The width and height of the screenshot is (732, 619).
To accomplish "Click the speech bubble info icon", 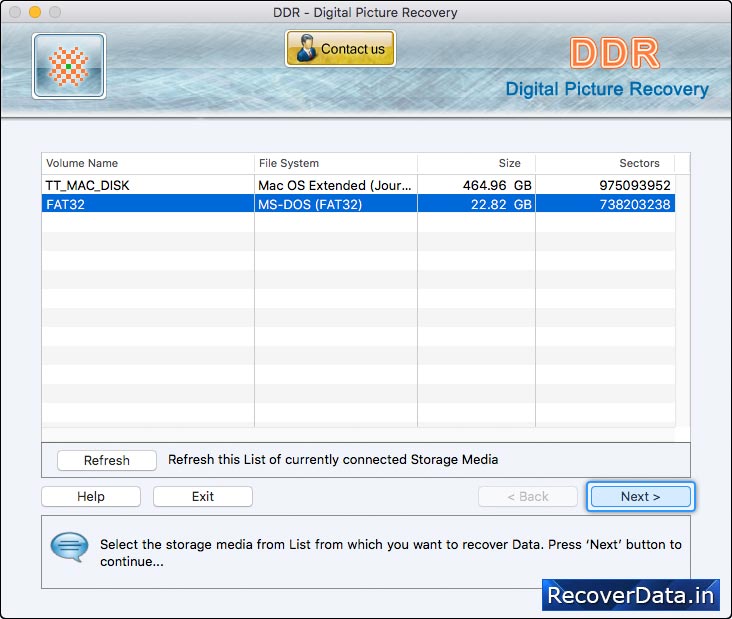I will [69, 546].
